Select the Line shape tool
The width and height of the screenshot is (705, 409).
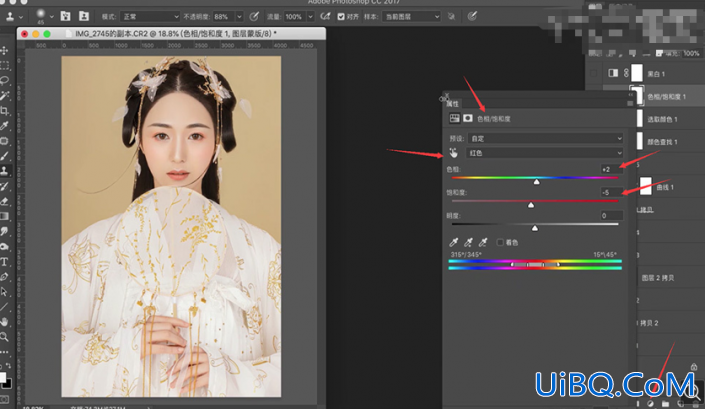pos(4,307)
